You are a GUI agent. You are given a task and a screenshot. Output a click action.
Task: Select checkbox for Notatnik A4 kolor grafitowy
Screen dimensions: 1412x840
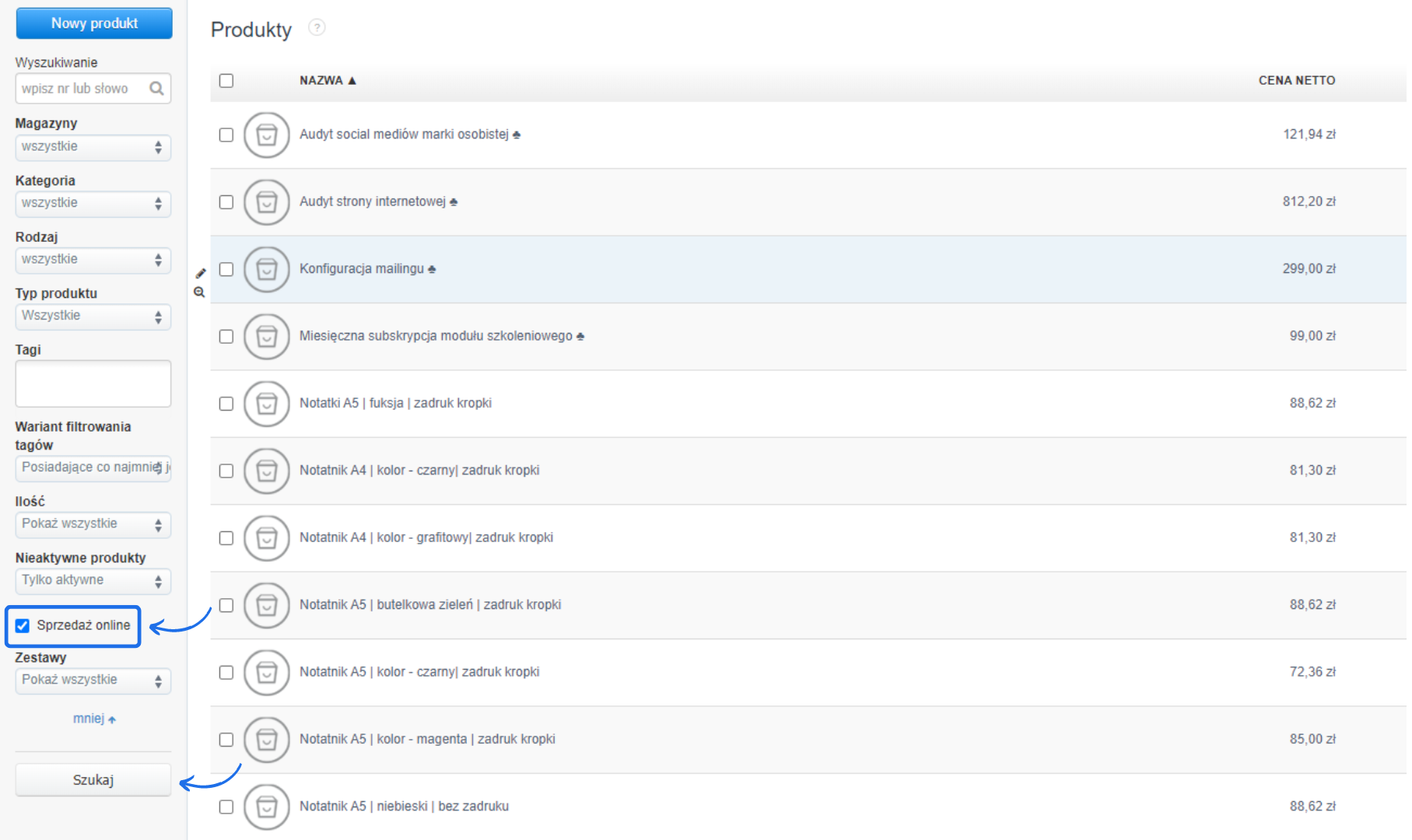pos(226,538)
